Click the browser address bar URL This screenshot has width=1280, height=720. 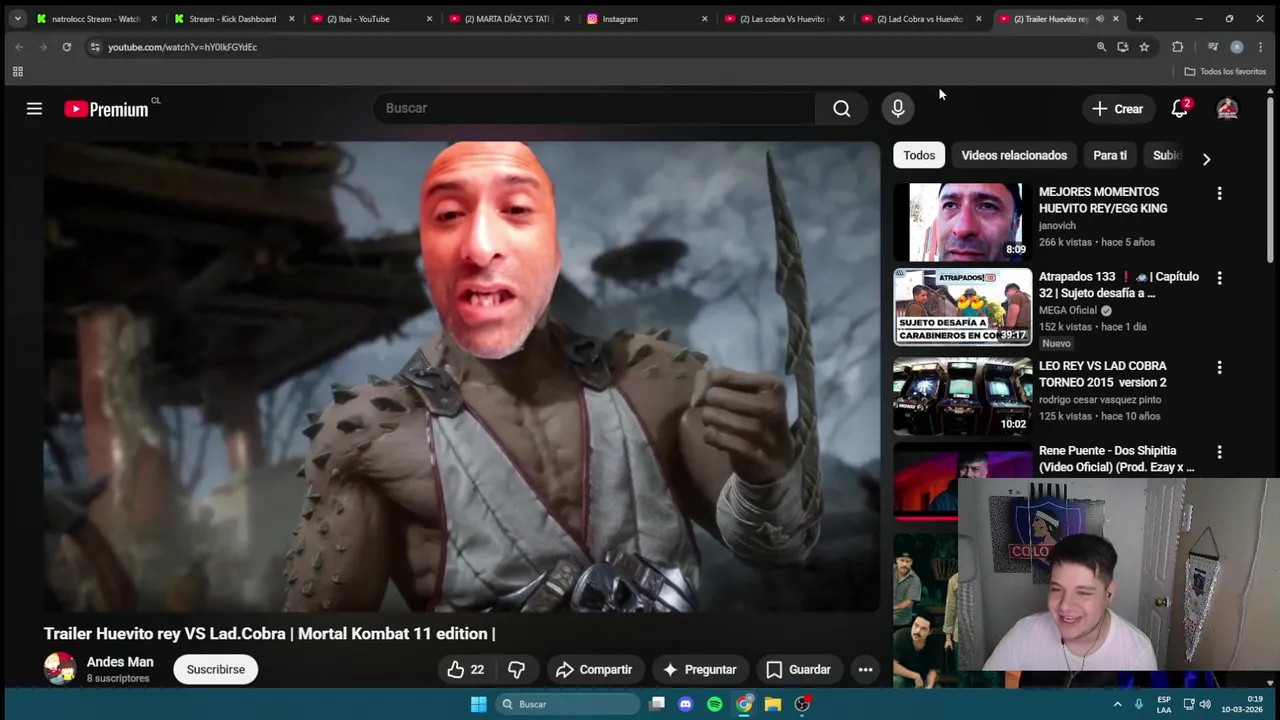[182, 47]
